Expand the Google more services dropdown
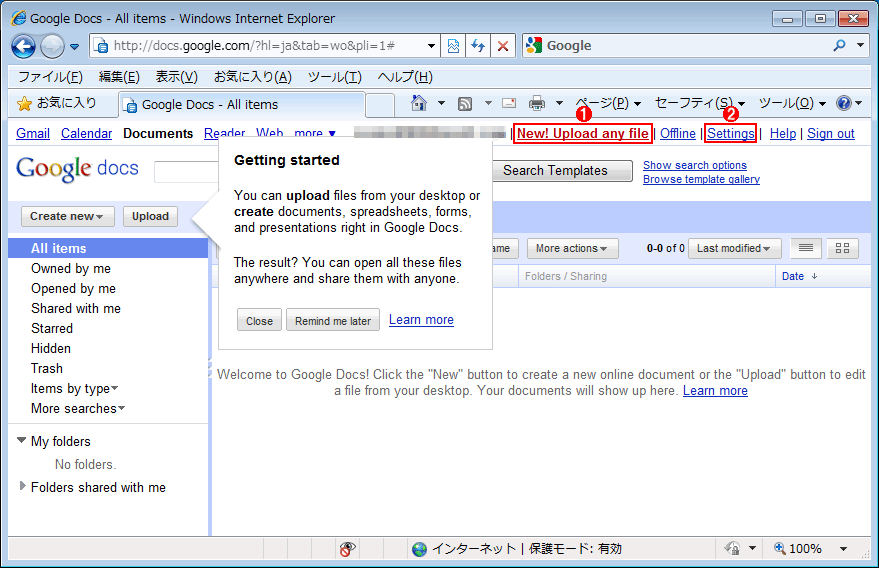 point(315,133)
